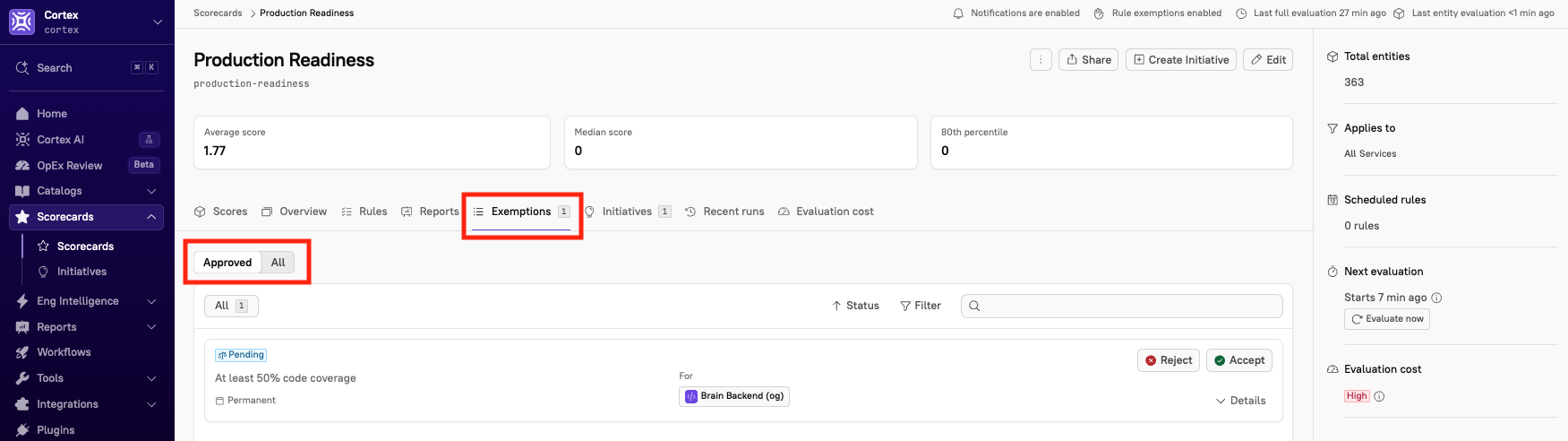
Task: Expand the Integrations section chevron
Action: (x=151, y=404)
